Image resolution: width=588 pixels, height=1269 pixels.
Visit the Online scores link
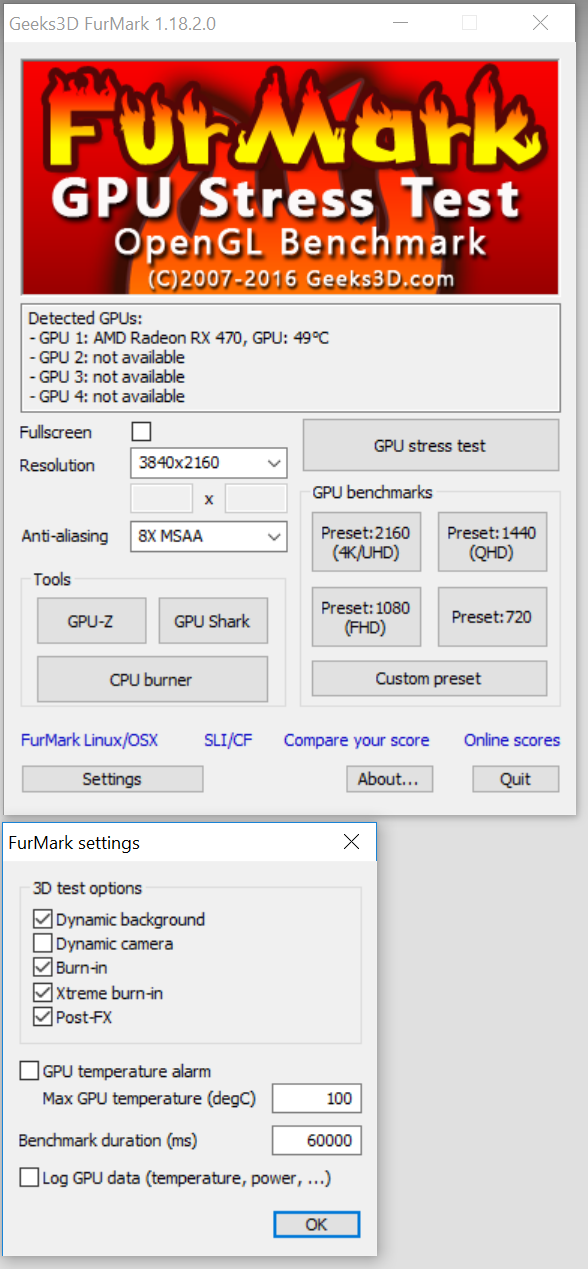tap(512, 740)
